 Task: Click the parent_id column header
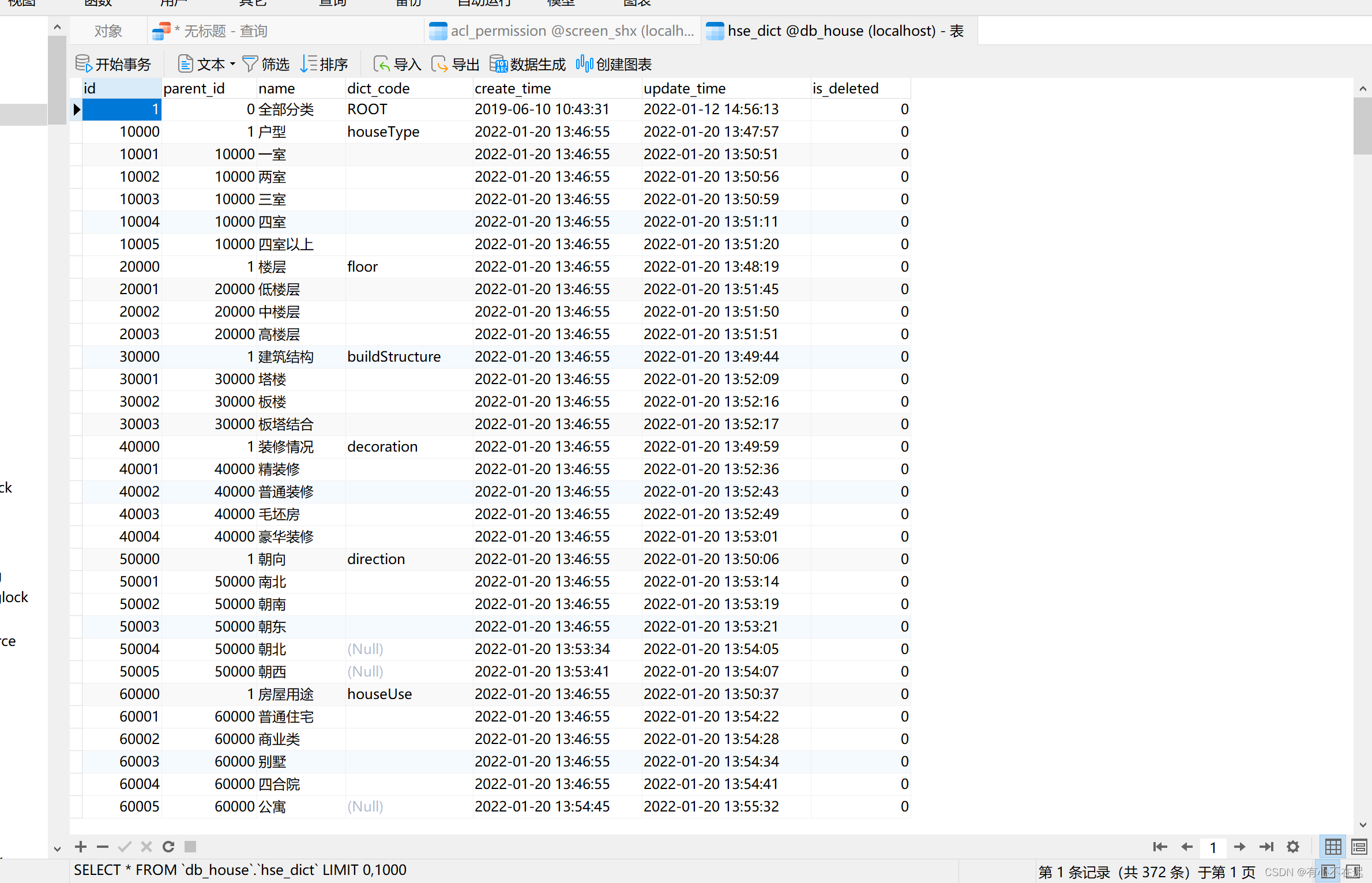click(x=209, y=88)
